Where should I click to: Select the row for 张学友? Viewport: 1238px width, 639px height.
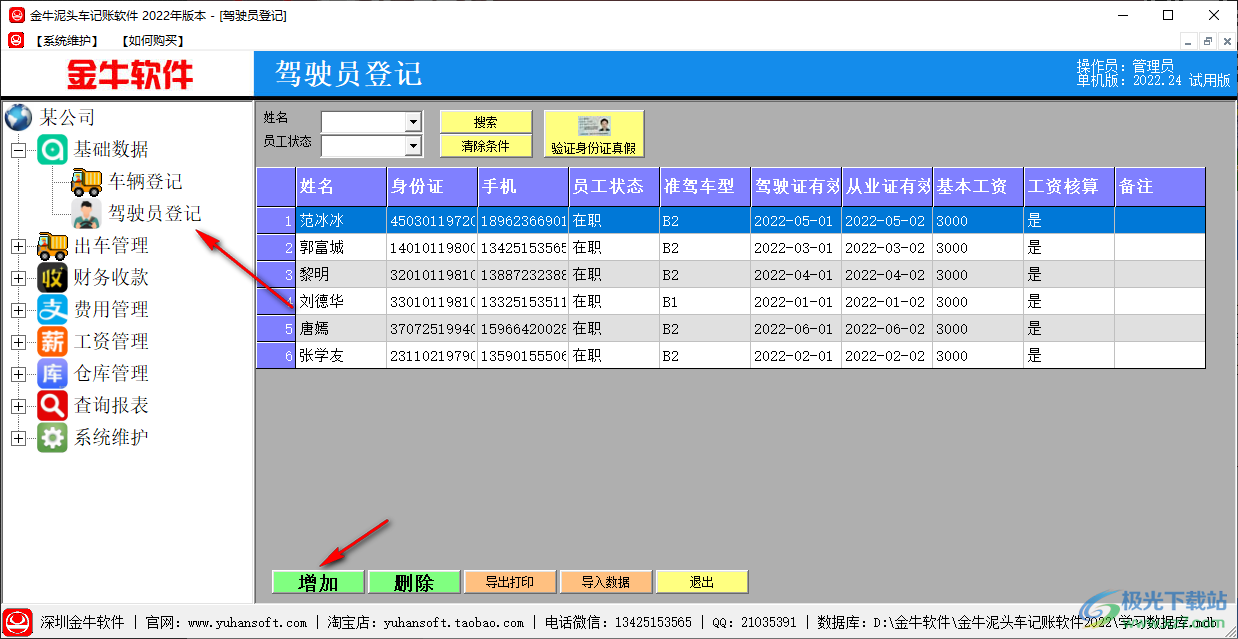731,355
